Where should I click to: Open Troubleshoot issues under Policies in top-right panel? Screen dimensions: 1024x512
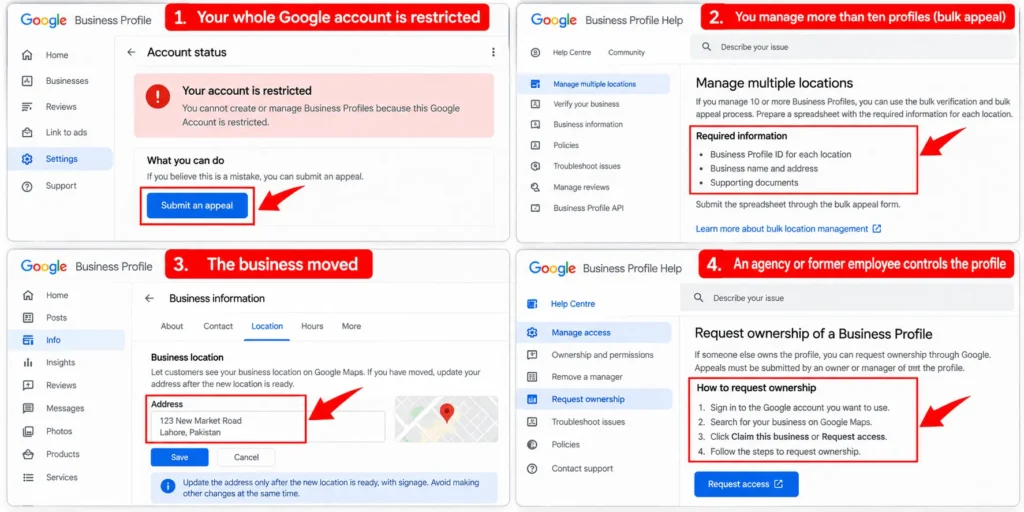pyautogui.click(x=586, y=166)
